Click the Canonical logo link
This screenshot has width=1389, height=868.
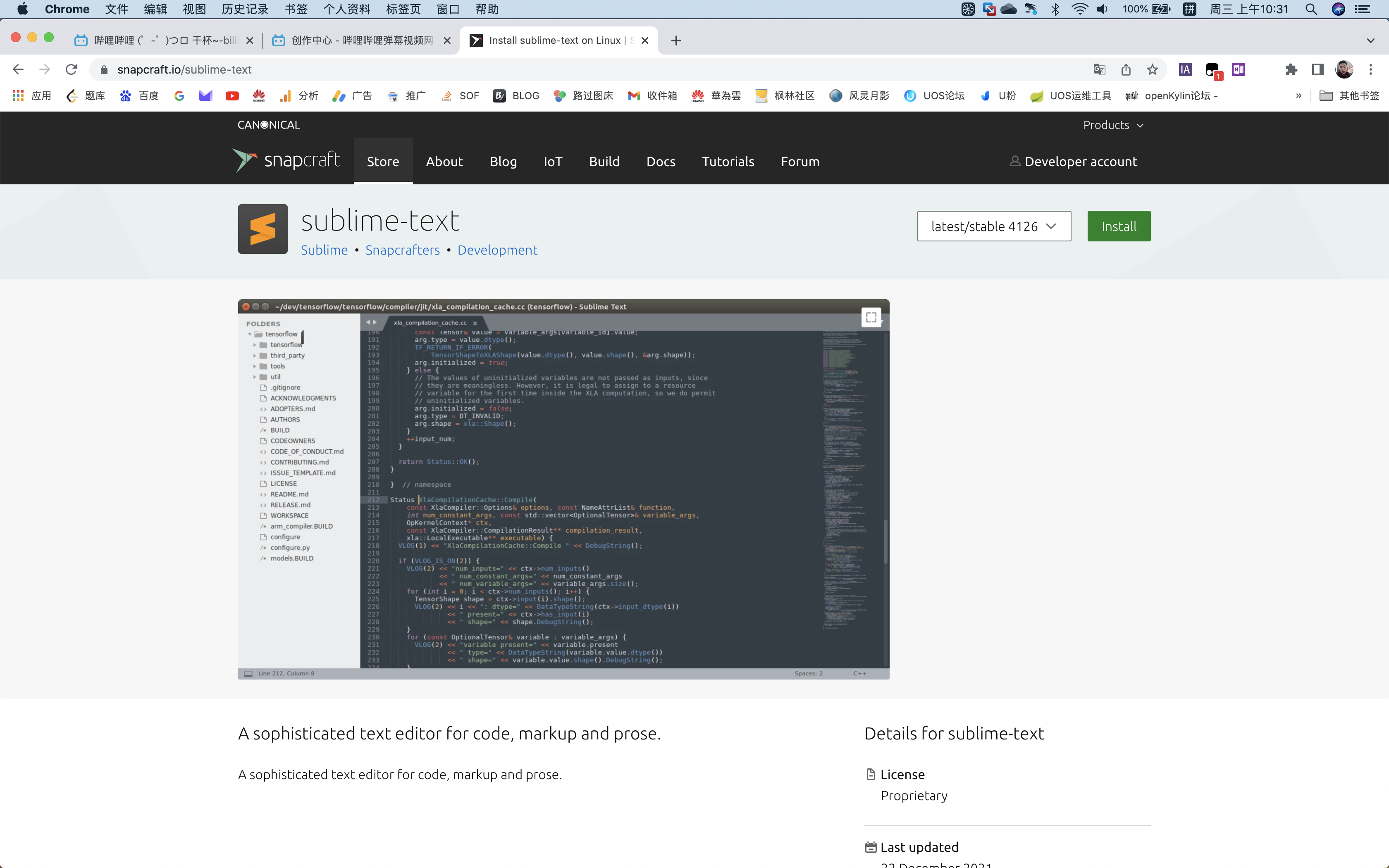coord(269,124)
